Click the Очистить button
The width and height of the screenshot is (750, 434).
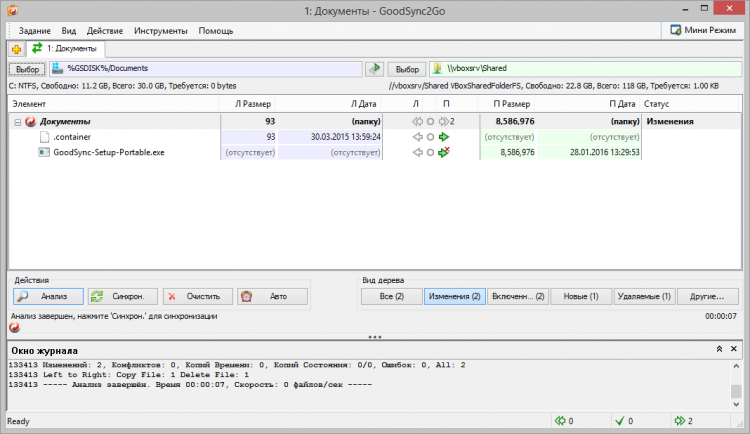tap(198, 297)
